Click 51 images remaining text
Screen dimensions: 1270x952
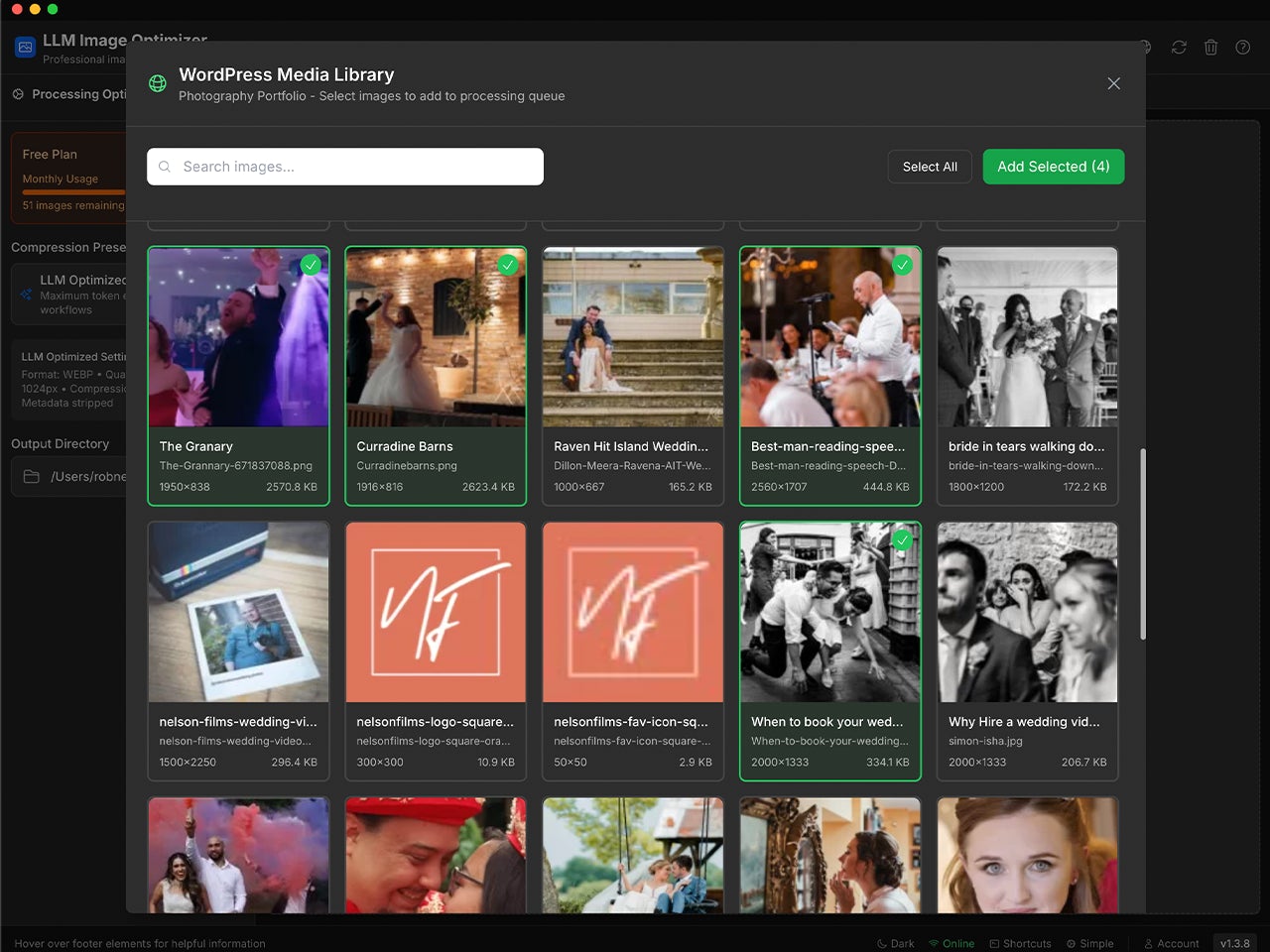(x=73, y=206)
